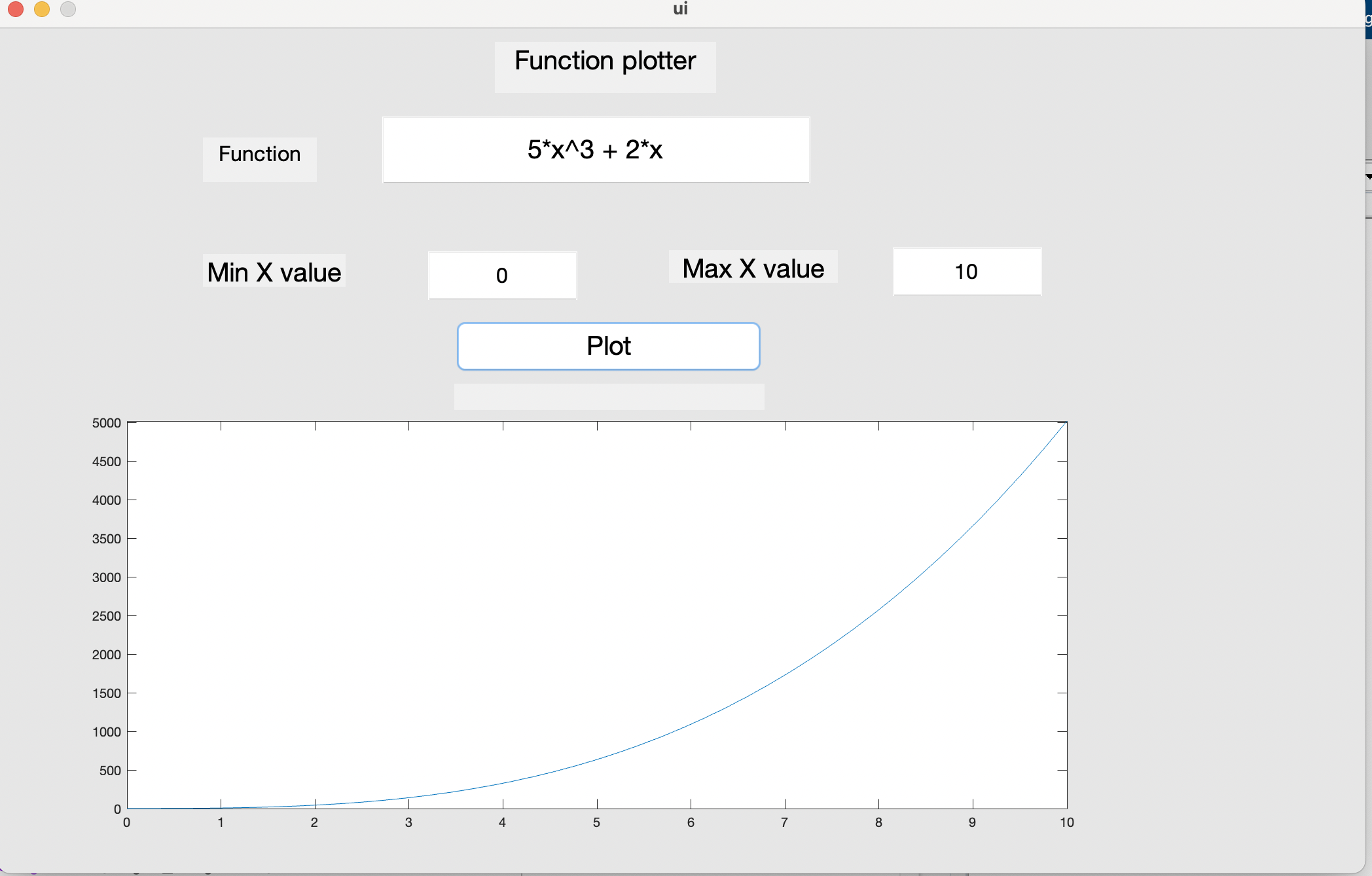The image size is (1372, 876).
Task: Click the green zoom button
Action: pyautogui.click(x=67, y=10)
